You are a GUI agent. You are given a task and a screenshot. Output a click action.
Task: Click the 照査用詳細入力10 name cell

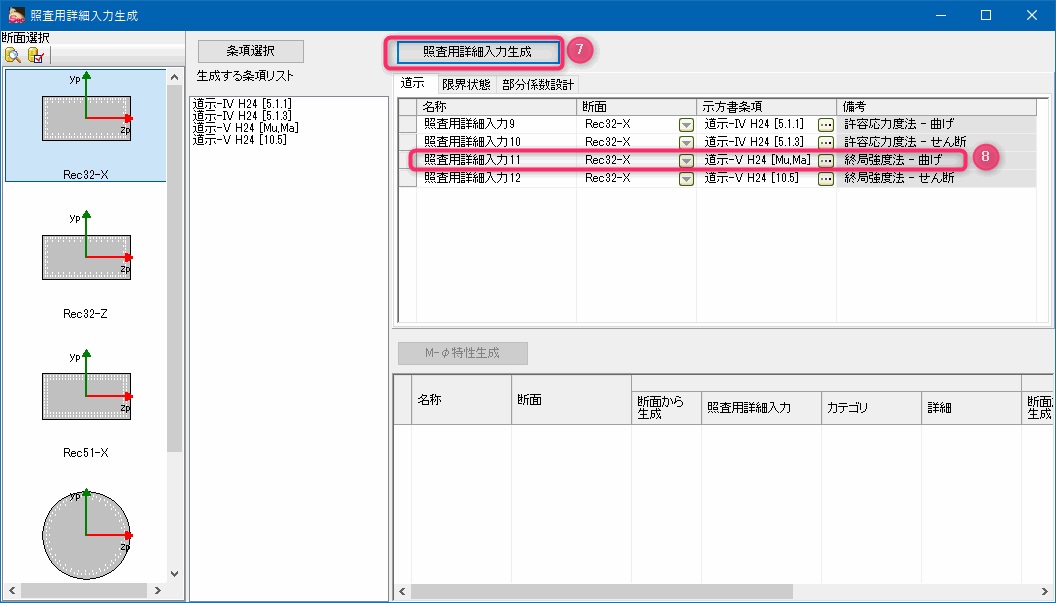click(x=496, y=141)
